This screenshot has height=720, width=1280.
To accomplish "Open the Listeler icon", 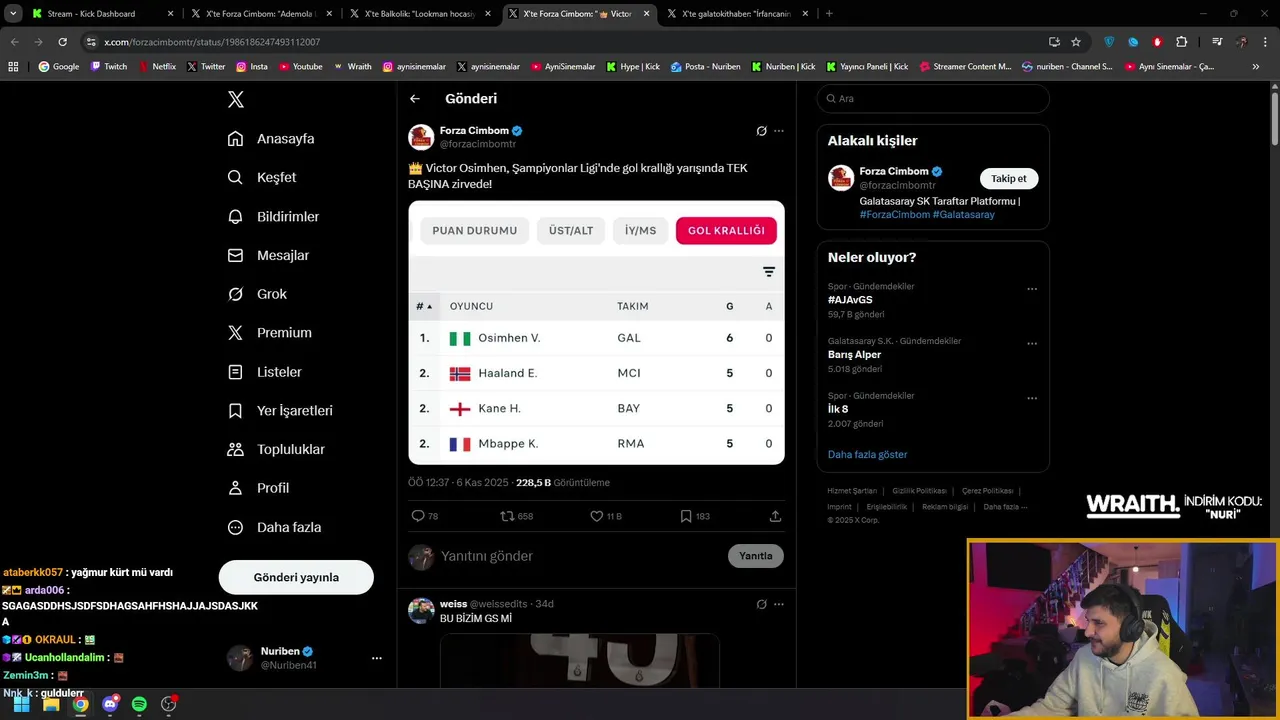I will tap(235, 372).
